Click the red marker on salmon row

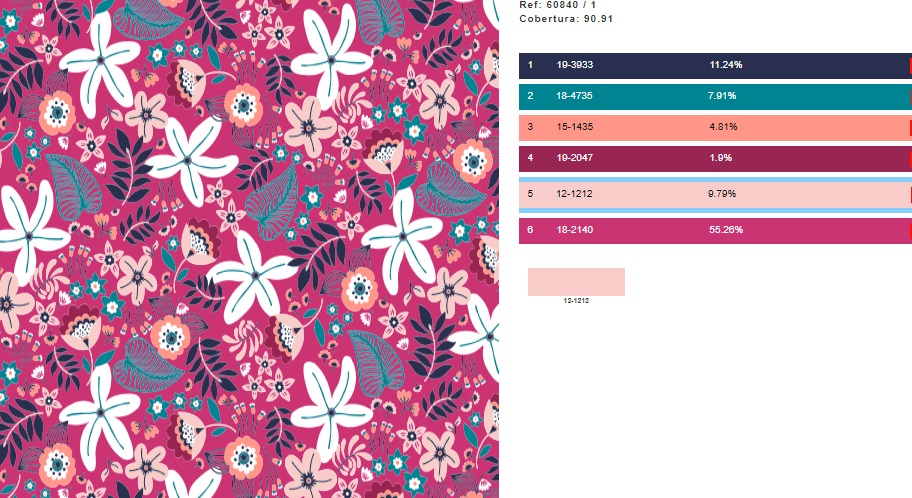[x=910, y=128]
